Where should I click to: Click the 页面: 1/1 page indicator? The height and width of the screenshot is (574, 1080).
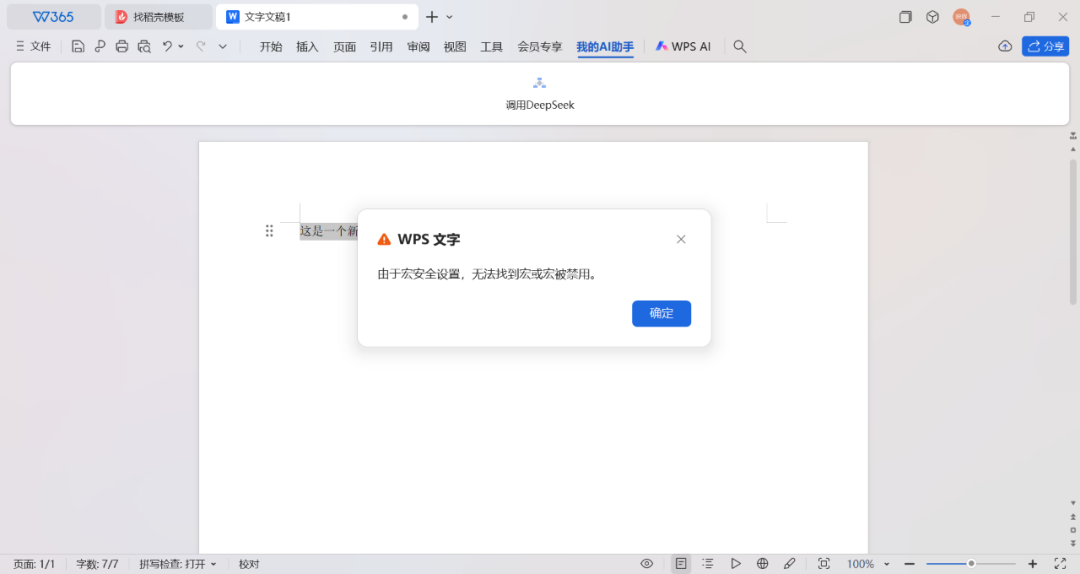pos(34,564)
